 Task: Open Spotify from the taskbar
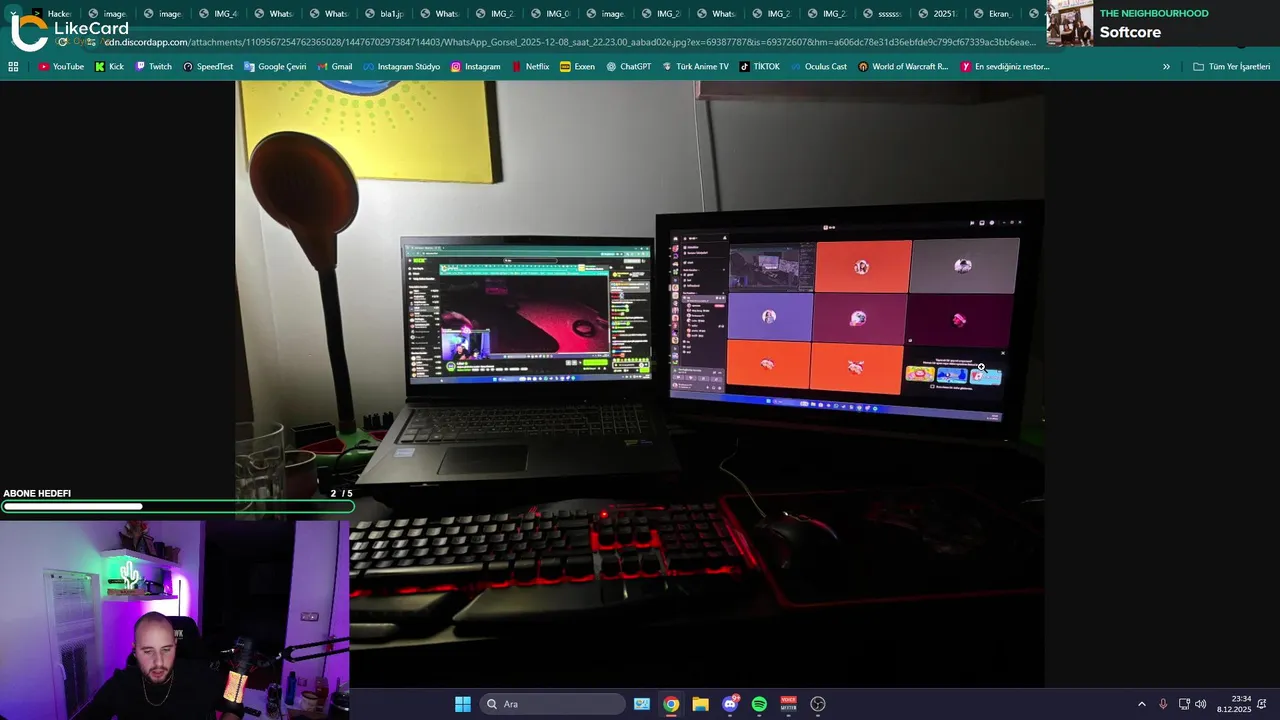[759, 704]
